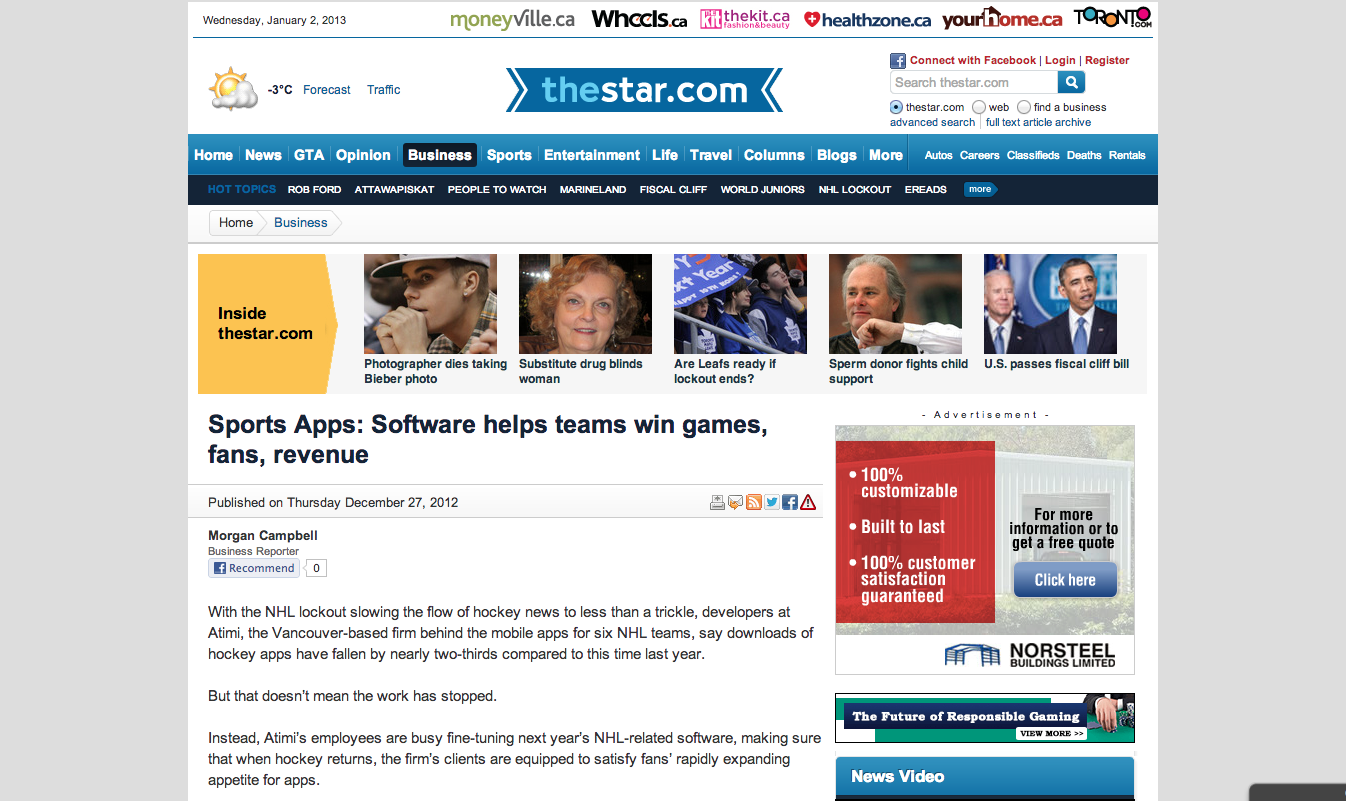Click the sunny weather icon
Image resolution: width=1346 pixels, height=801 pixels.
(233, 88)
